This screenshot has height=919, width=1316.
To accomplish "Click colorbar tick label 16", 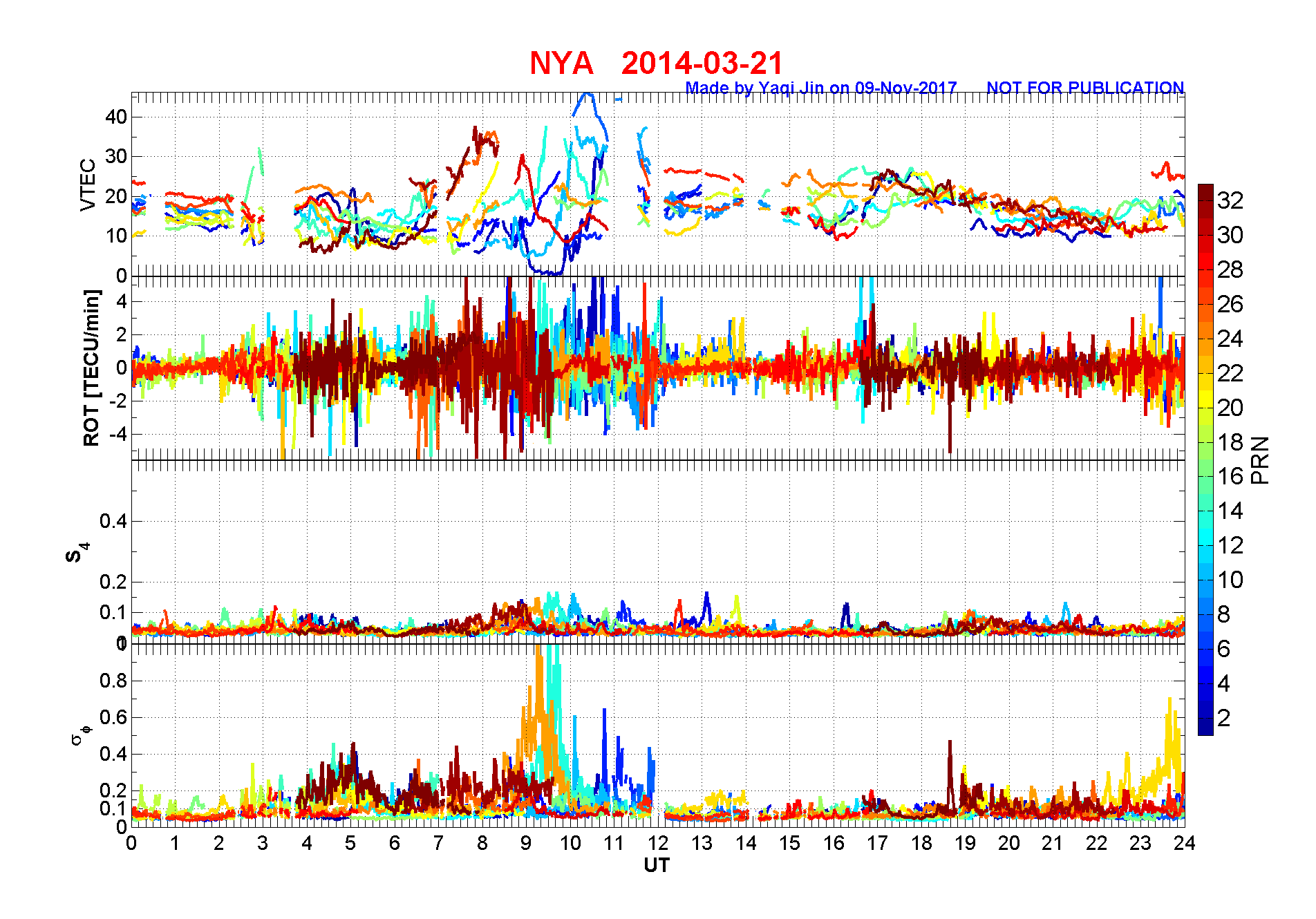I will point(1230,476).
